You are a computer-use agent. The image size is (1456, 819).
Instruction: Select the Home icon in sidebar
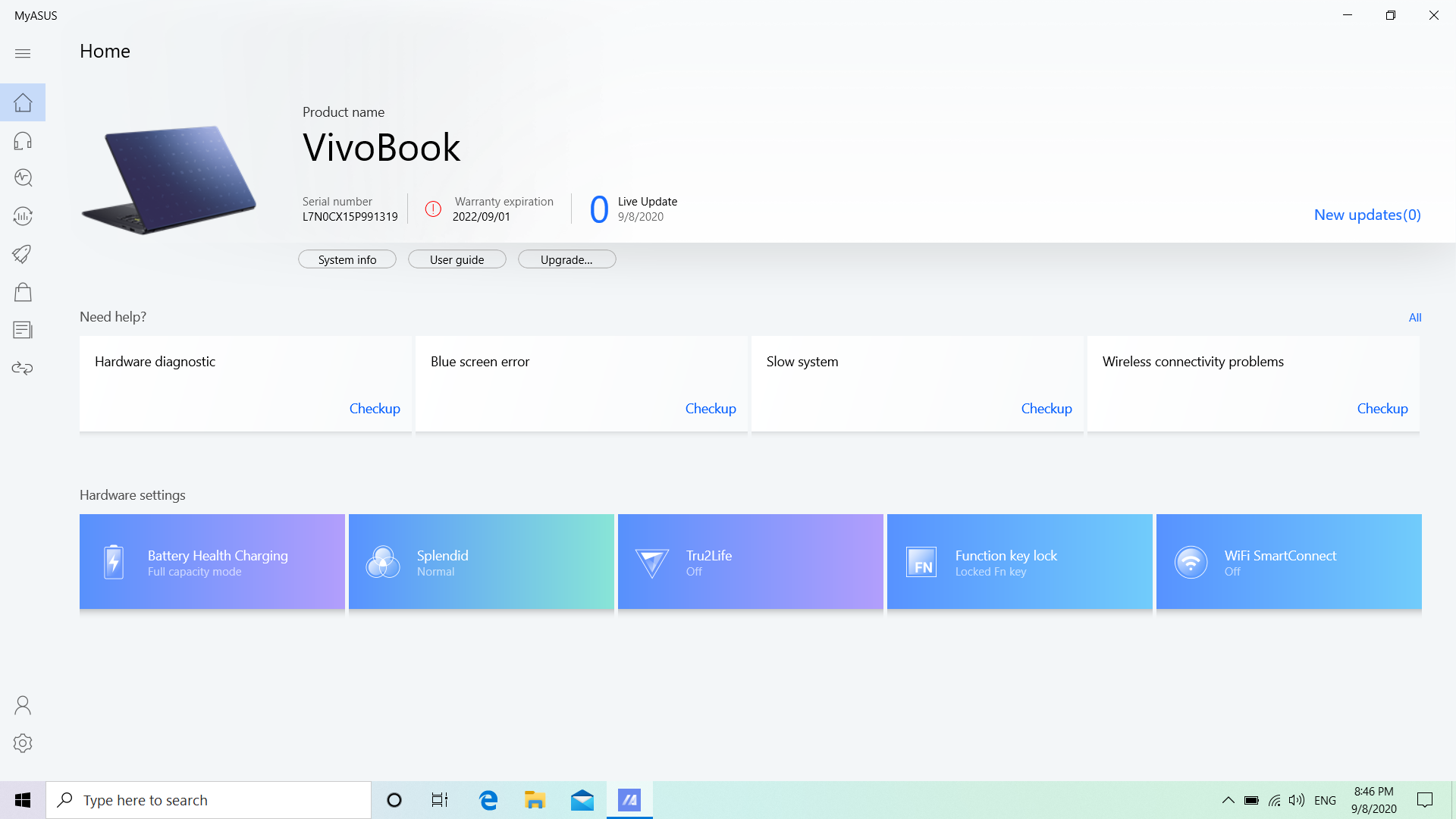click(x=23, y=102)
